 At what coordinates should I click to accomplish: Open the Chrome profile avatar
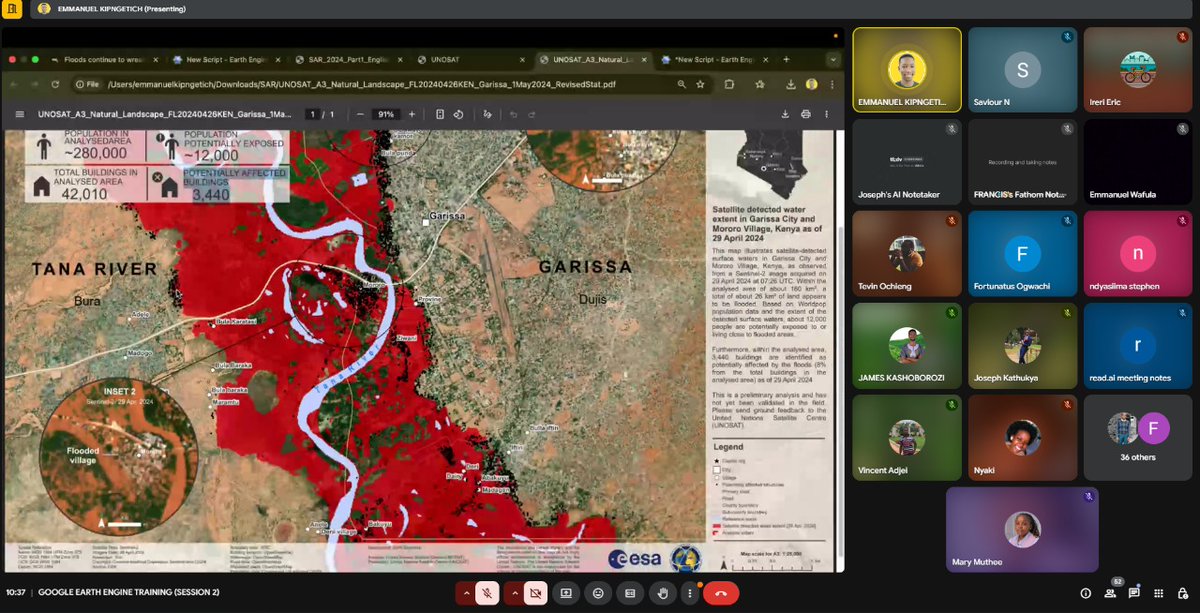pyautogui.click(x=811, y=84)
